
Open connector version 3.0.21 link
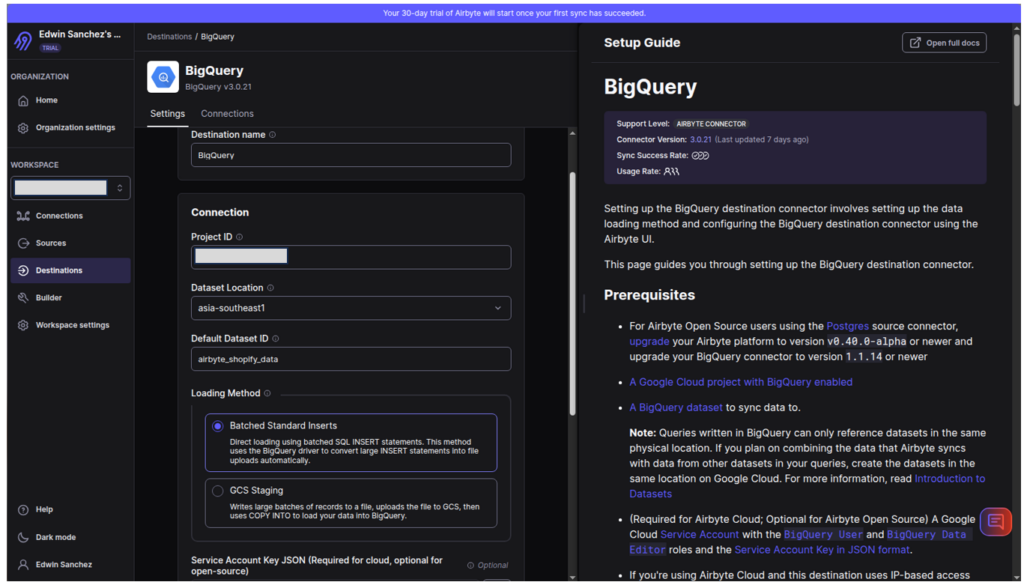tap(700, 140)
